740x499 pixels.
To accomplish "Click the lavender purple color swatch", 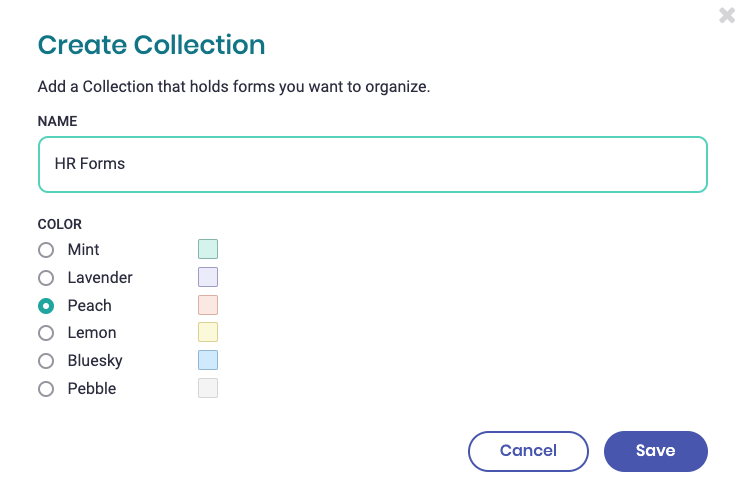I will (x=208, y=277).
